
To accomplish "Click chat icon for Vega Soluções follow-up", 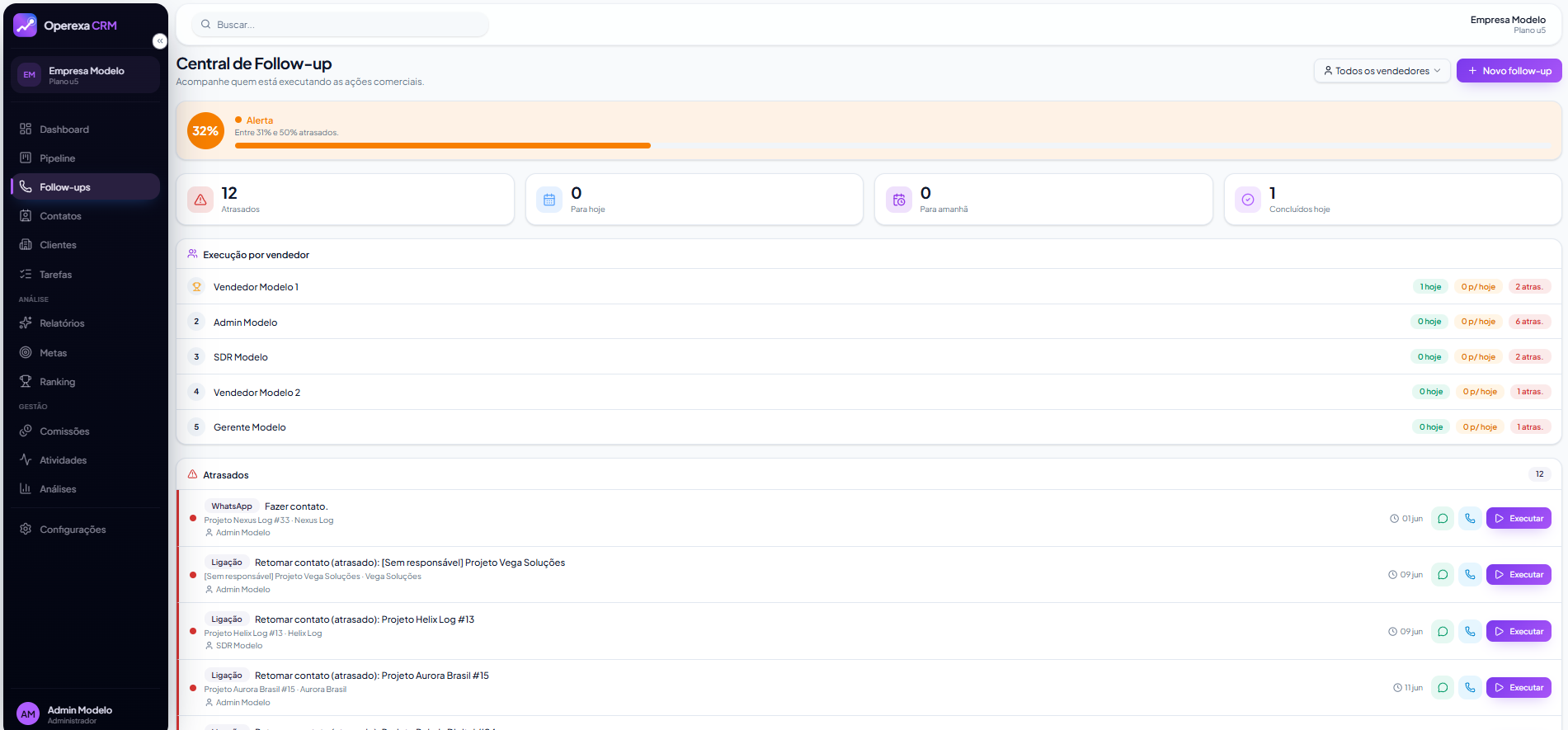I will pos(1443,575).
